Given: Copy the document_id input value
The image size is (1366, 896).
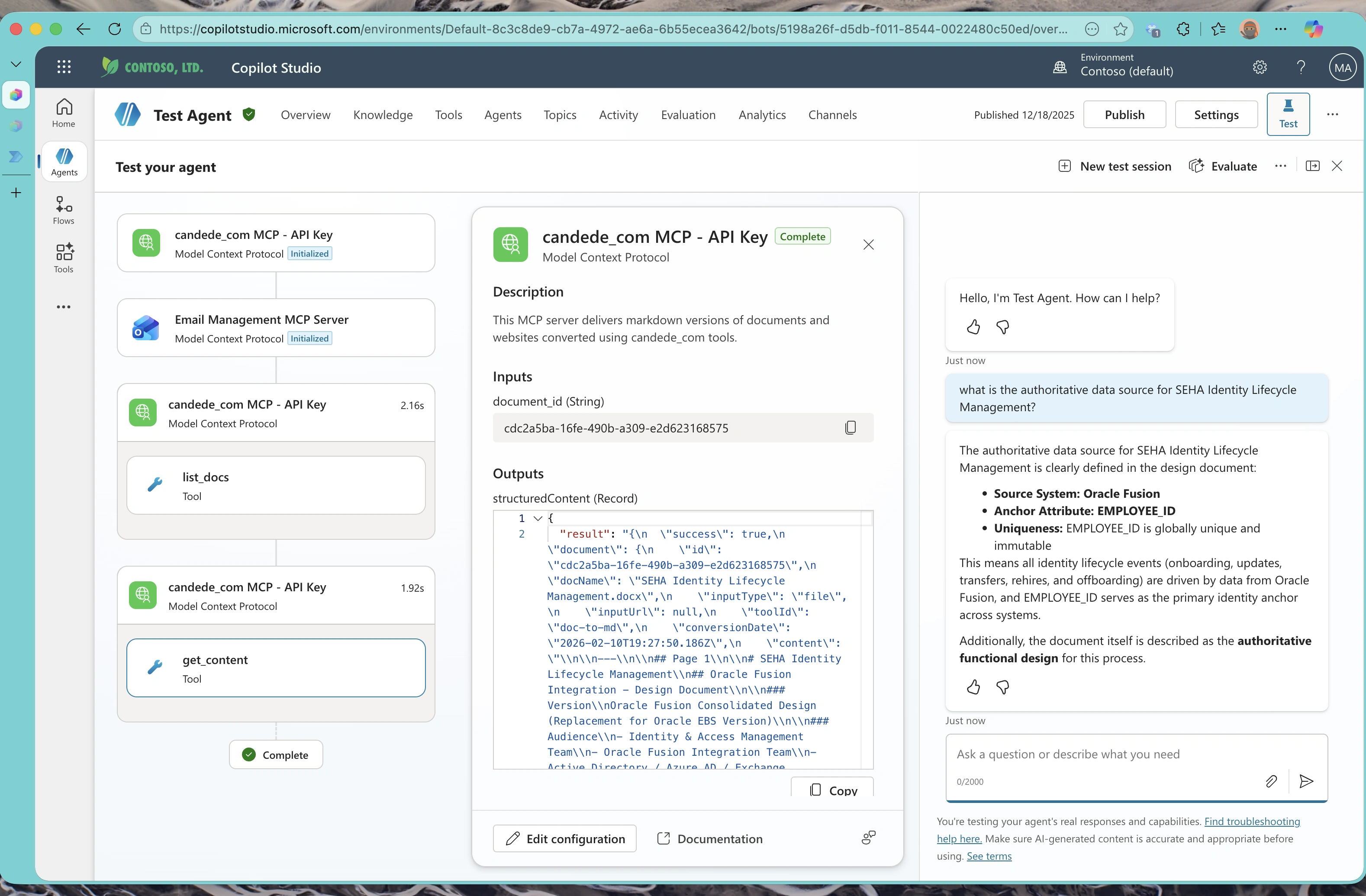Looking at the screenshot, I should [850, 428].
